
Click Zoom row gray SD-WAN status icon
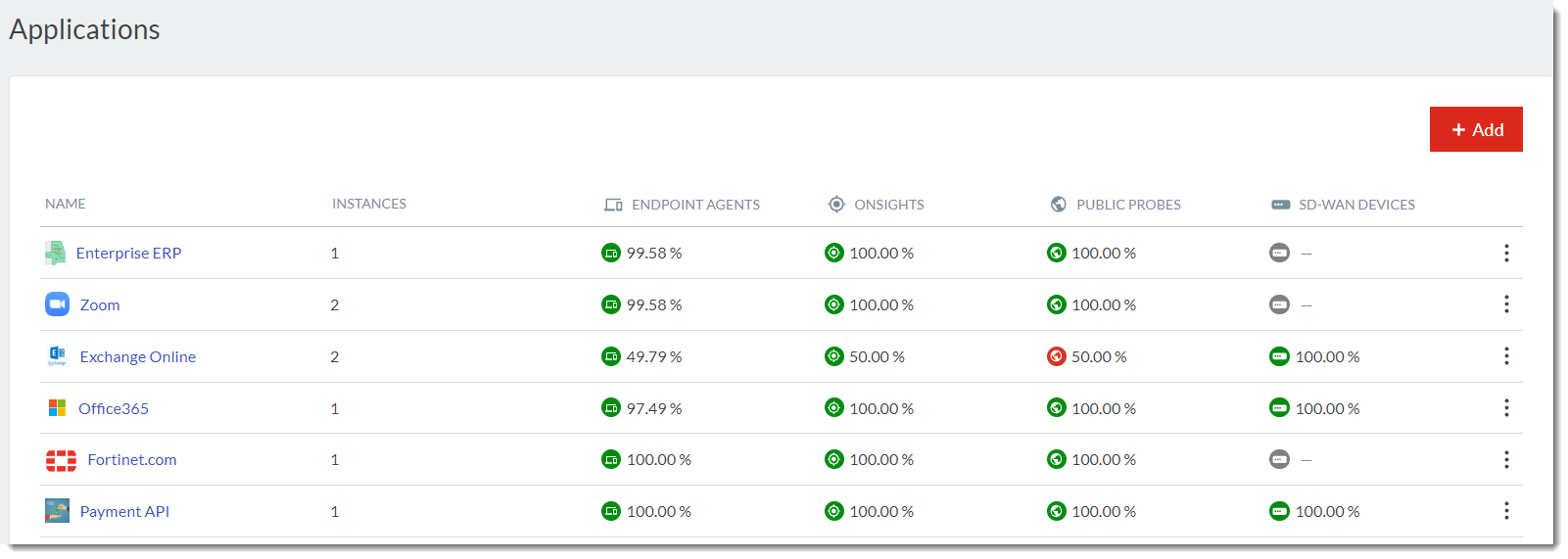click(x=1279, y=304)
